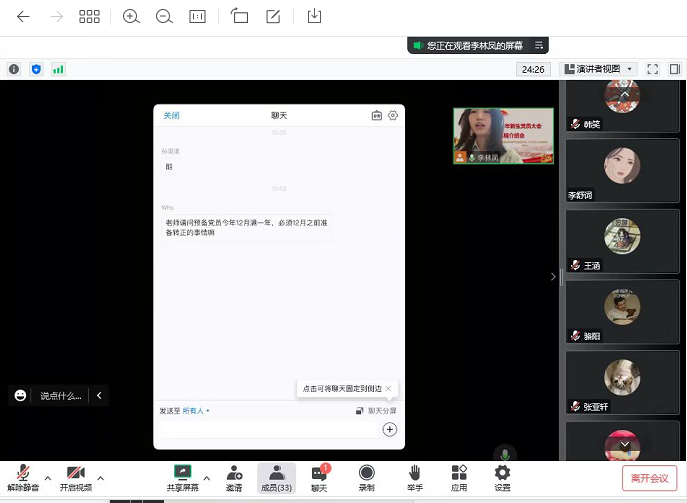Click the plus icon in chat input
687x503 pixels.
coord(390,429)
